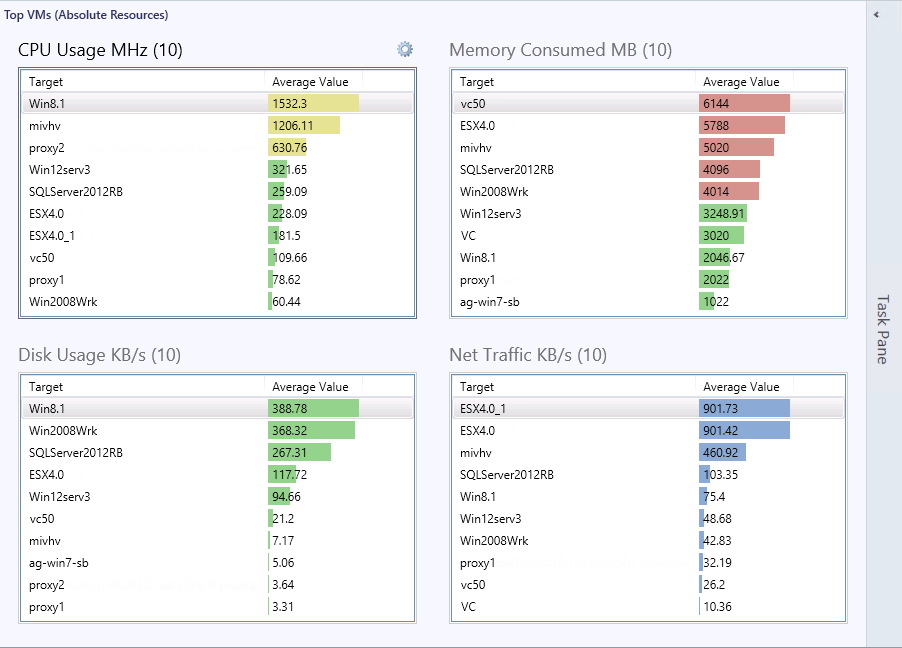This screenshot has height=648, width=902.
Task: Sort CPU Usage table by Target column
Action: (46, 82)
